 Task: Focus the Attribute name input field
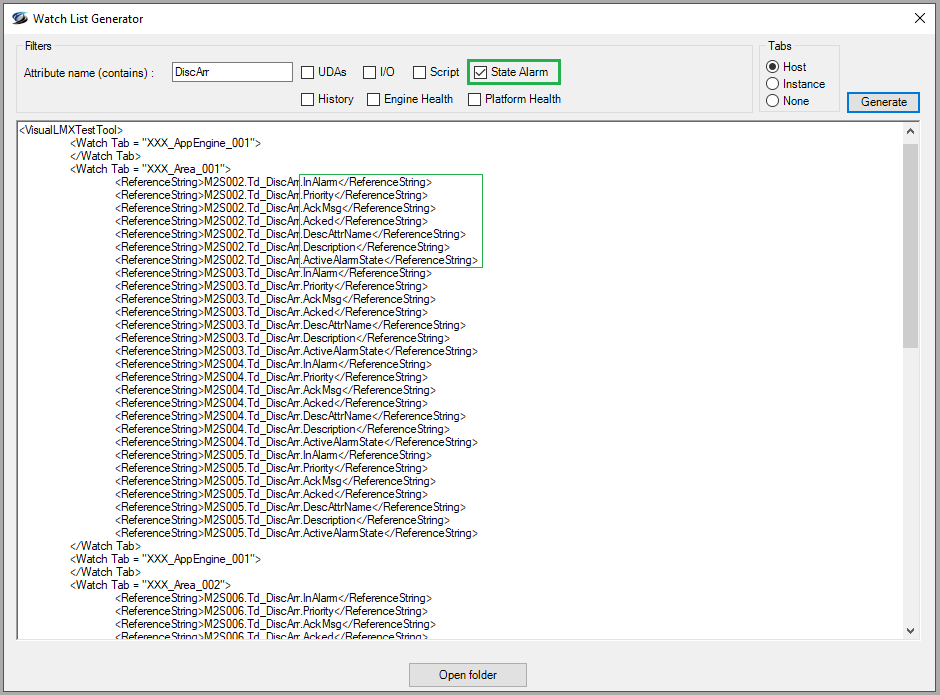point(232,72)
